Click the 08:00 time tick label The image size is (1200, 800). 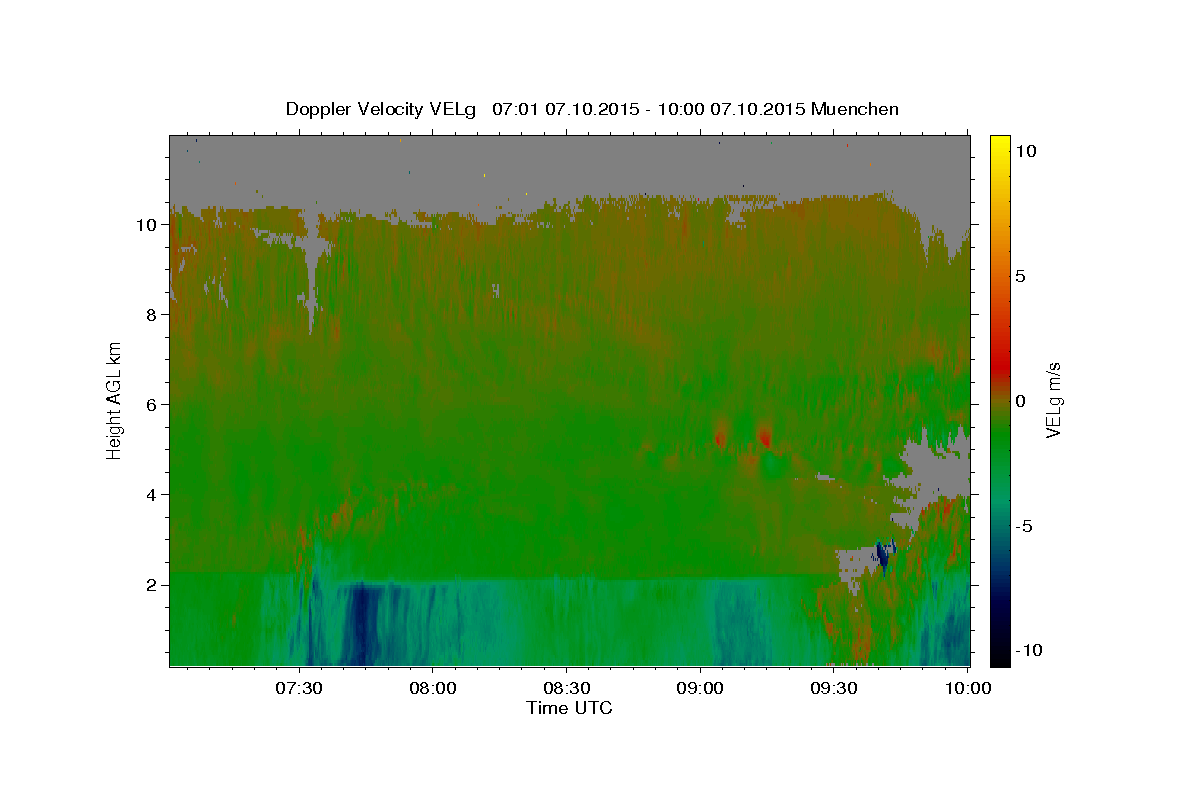[x=433, y=688]
